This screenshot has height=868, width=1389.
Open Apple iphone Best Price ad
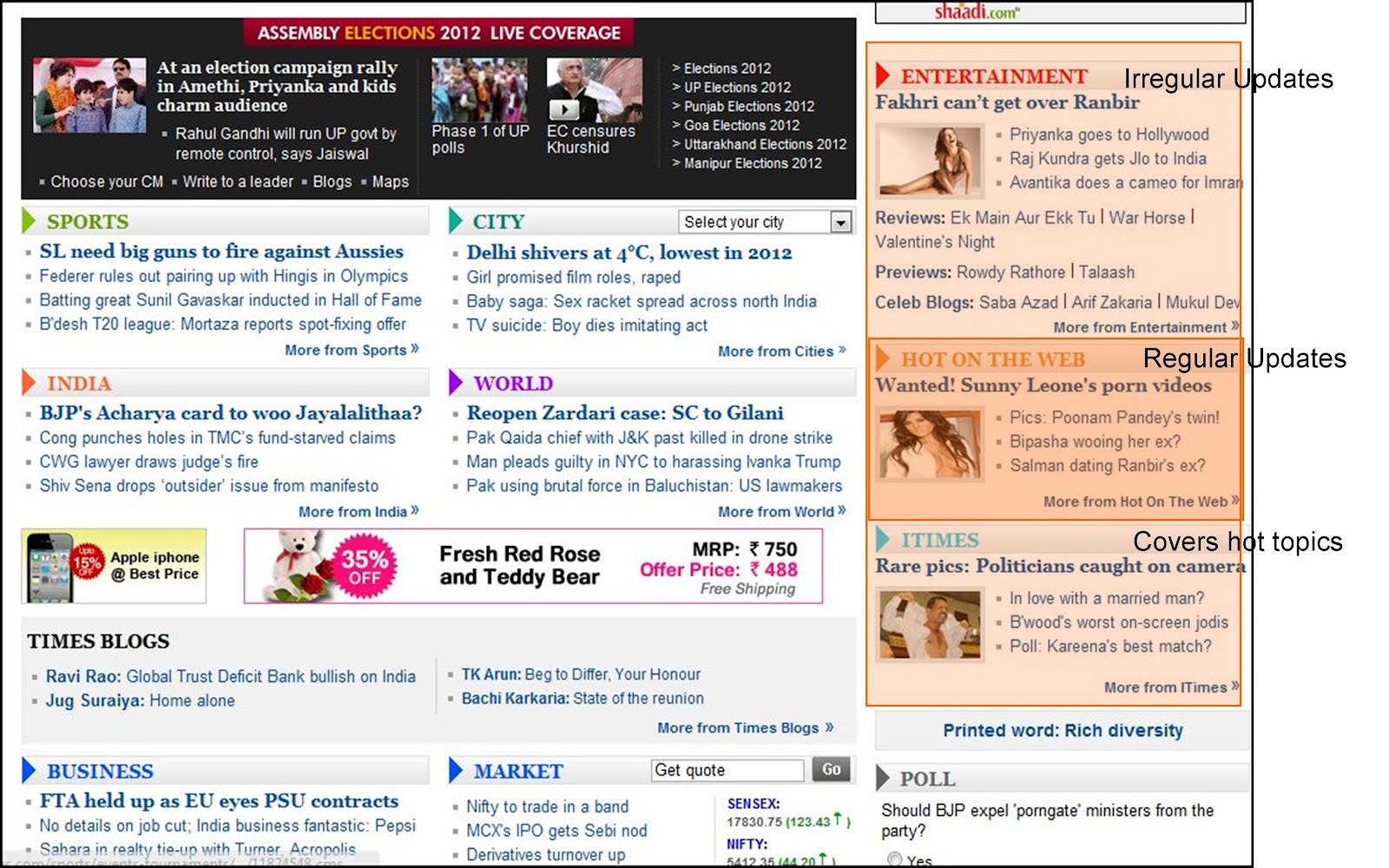click(114, 566)
